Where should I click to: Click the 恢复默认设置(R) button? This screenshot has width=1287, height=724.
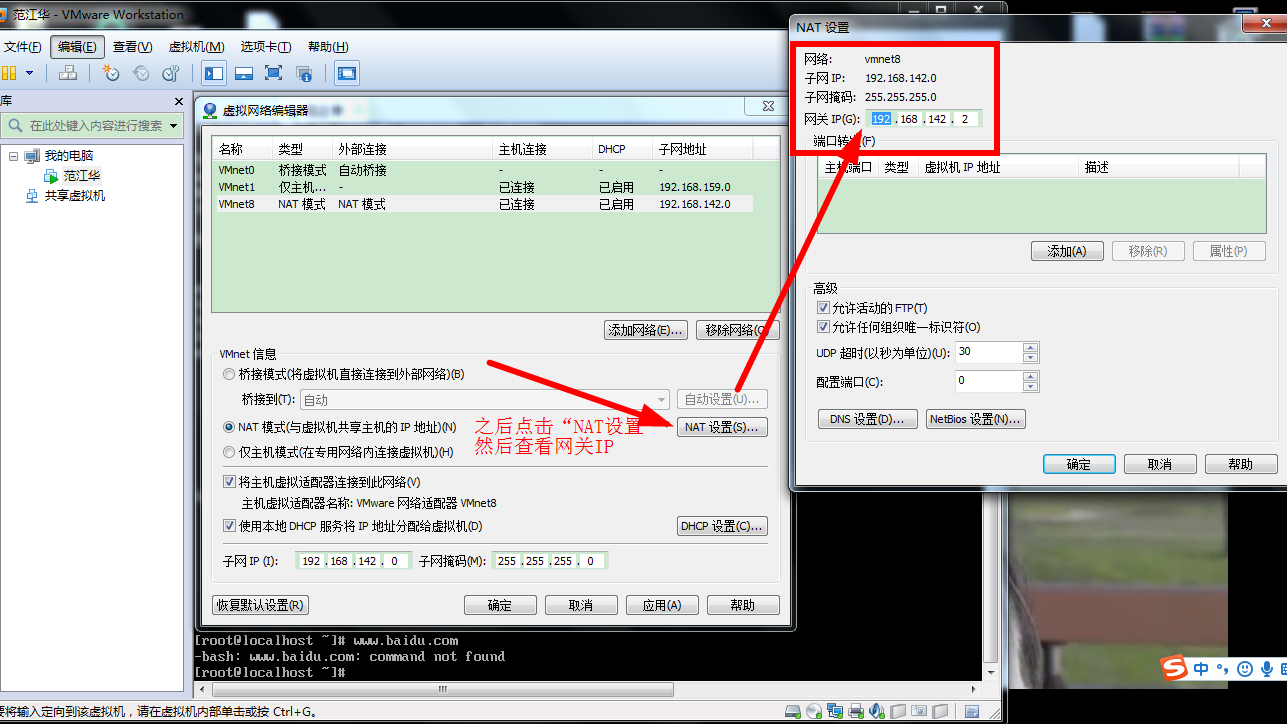(x=261, y=605)
